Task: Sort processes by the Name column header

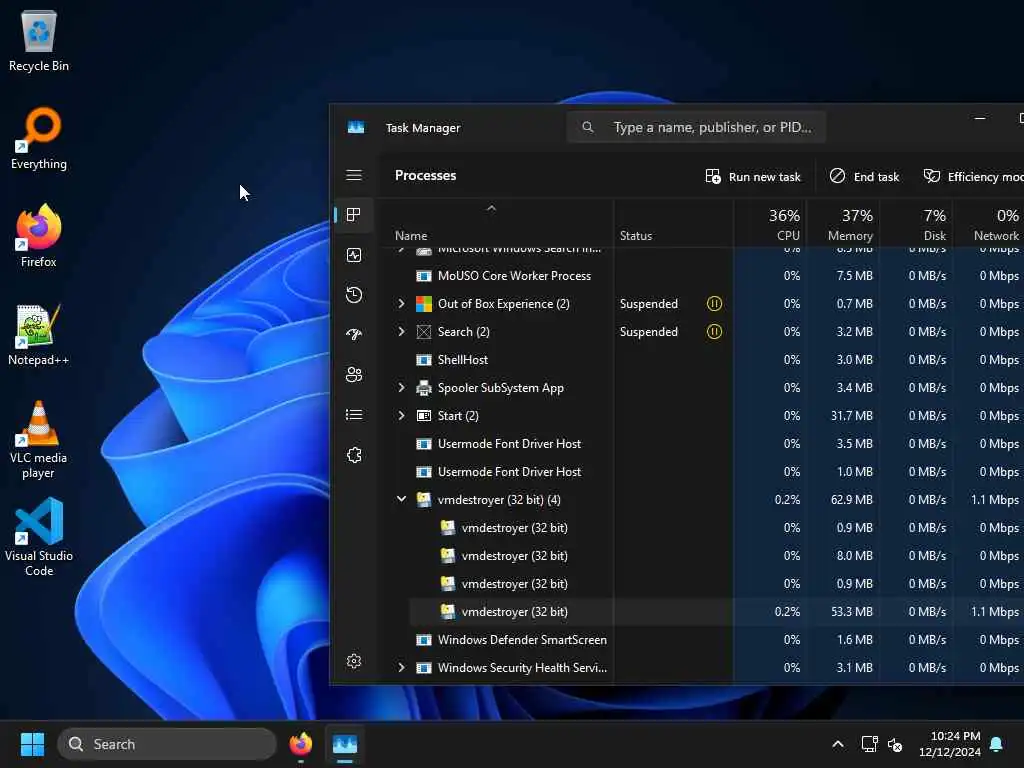Action: point(498,223)
